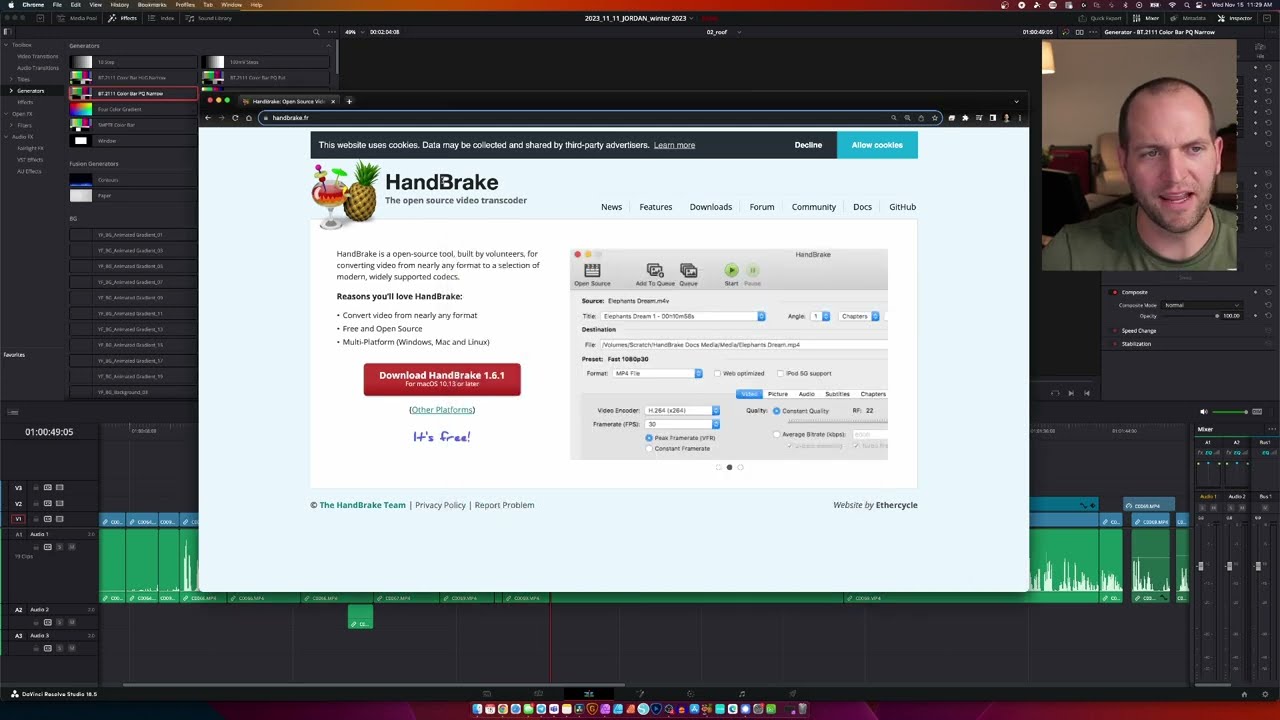The height and width of the screenshot is (720, 1280).
Task: Click Quick Export in Resolve toolbar
Action: coord(1100,18)
